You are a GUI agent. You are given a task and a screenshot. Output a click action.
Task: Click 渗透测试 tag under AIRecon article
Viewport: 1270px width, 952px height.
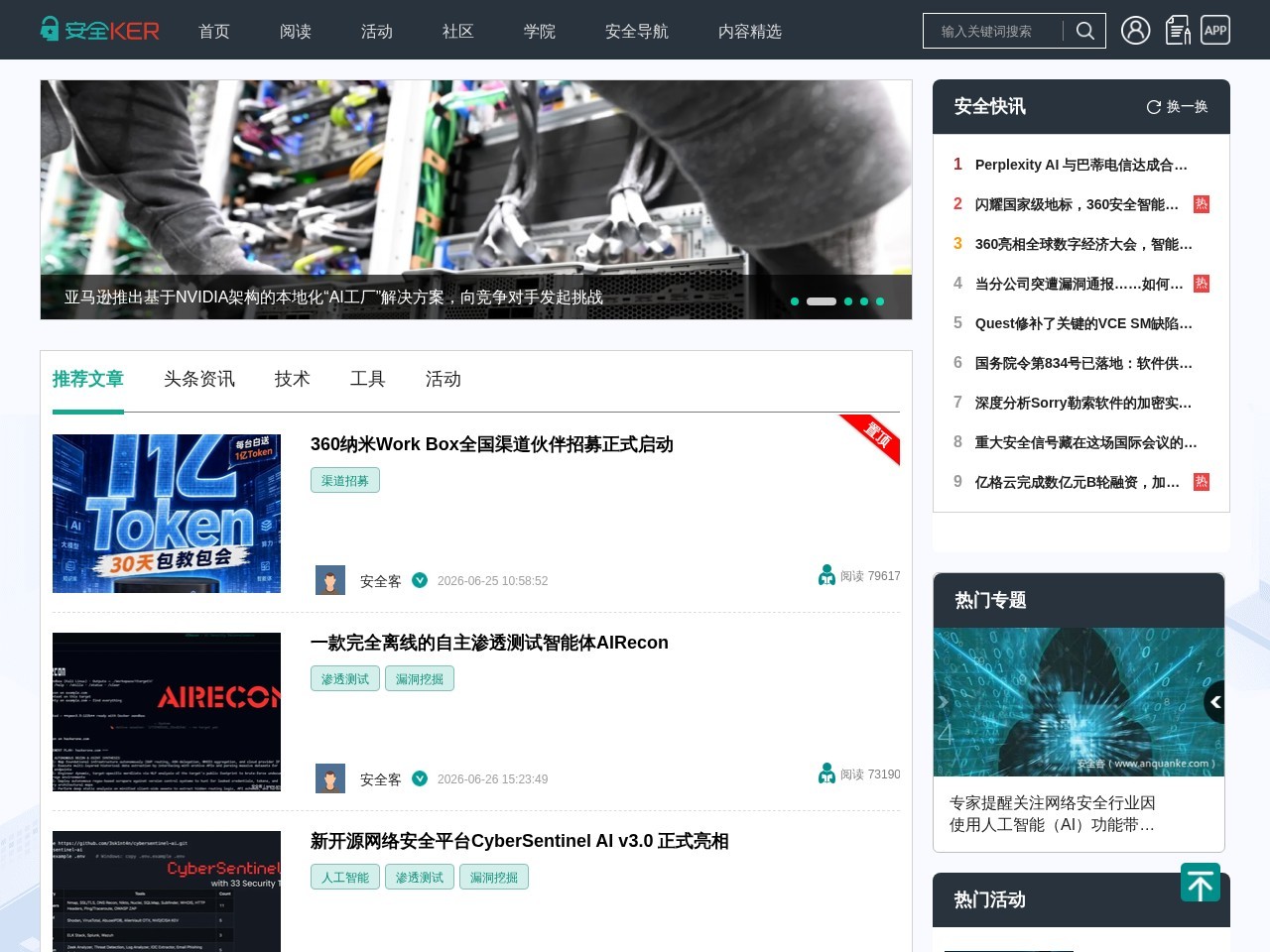(x=345, y=678)
